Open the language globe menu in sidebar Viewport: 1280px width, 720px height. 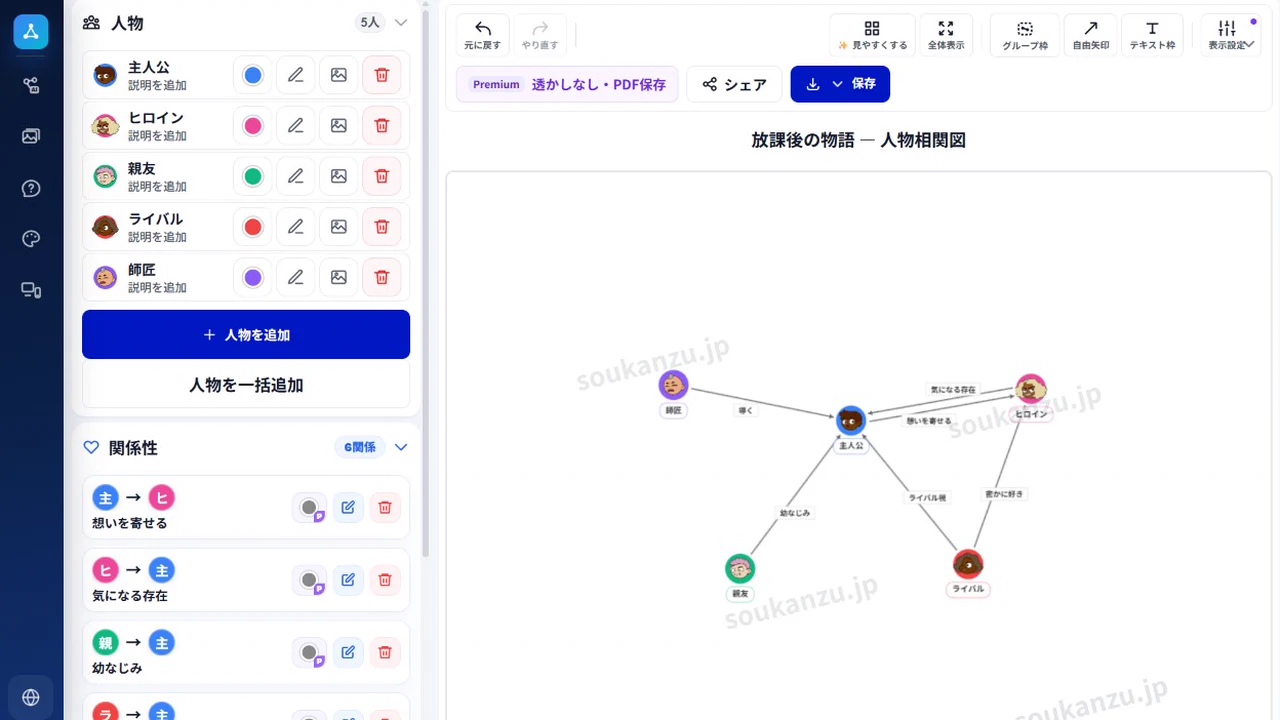click(x=31, y=697)
